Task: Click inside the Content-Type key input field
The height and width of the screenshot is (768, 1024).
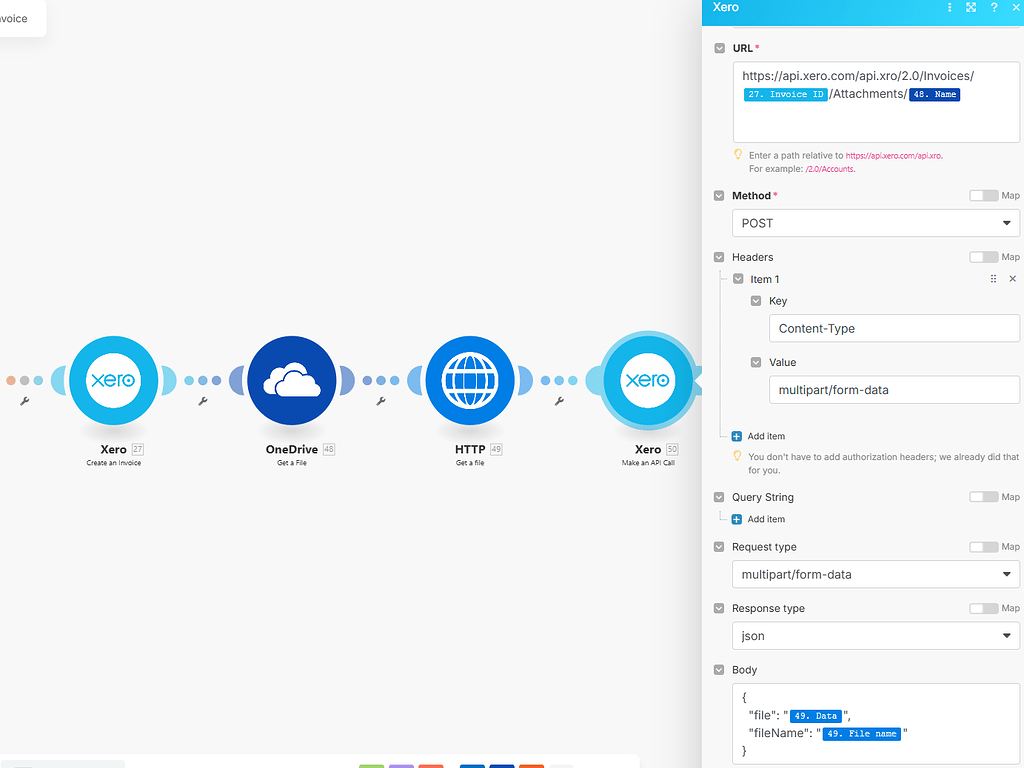Action: [x=894, y=328]
